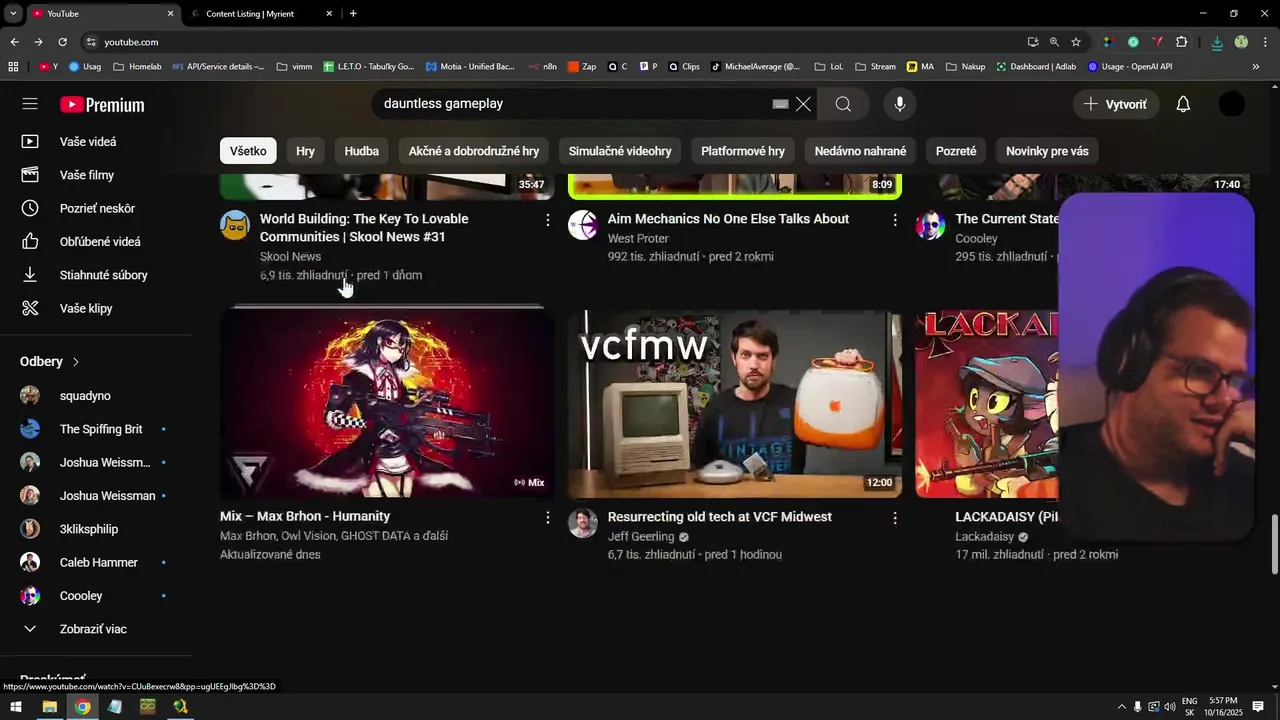1280x720 pixels.
Task: Open more options for World Building video
Action: click(x=547, y=220)
